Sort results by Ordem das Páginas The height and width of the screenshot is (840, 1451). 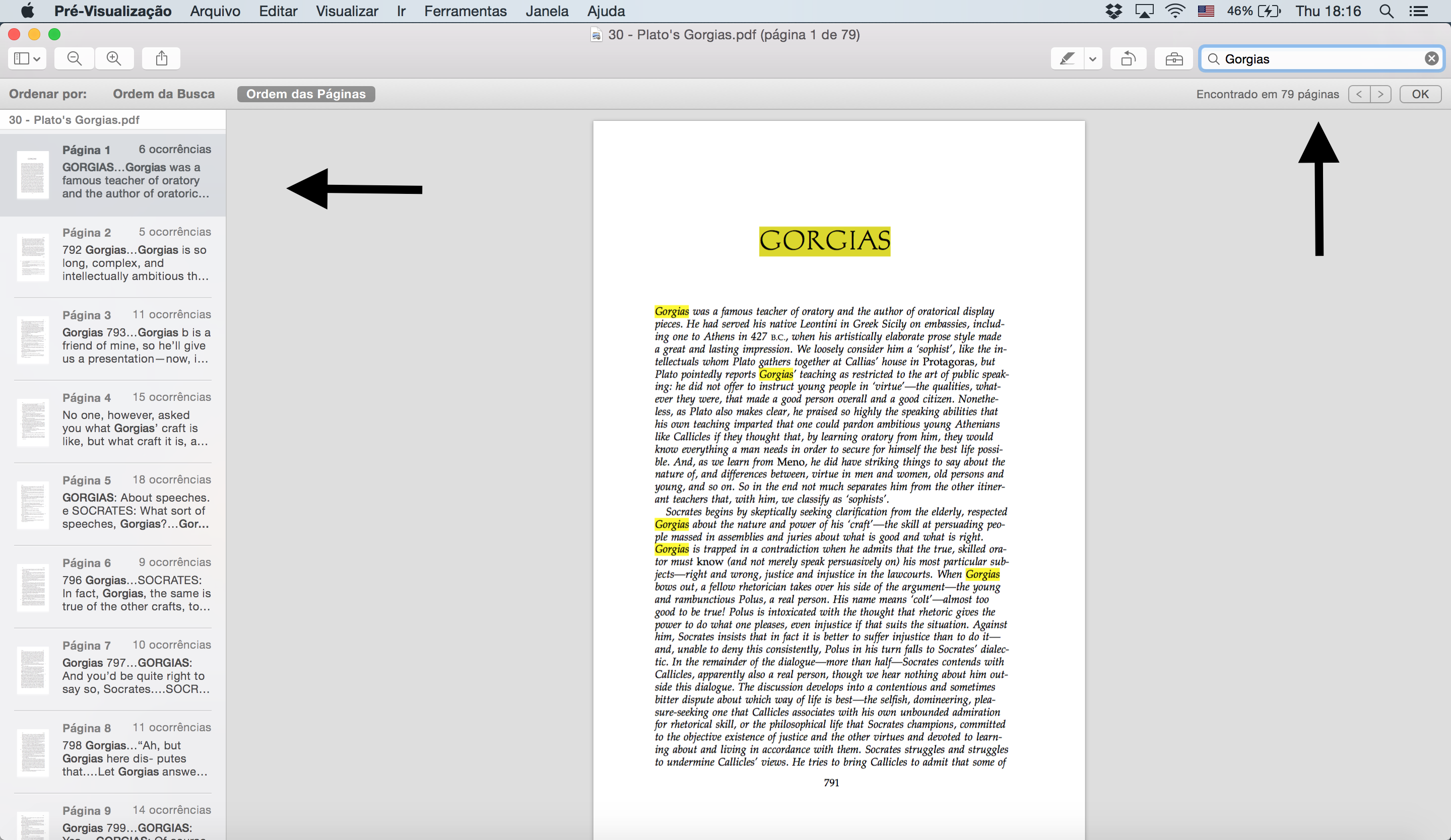(306, 94)
